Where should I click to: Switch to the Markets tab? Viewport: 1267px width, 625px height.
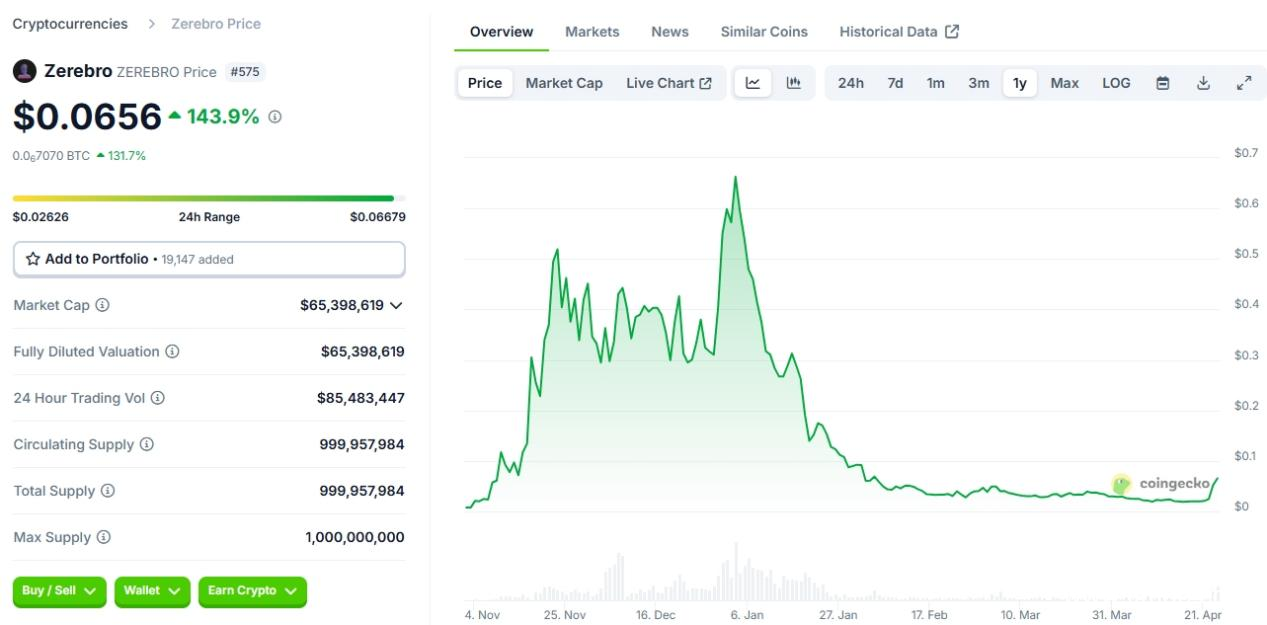point(592,32)
